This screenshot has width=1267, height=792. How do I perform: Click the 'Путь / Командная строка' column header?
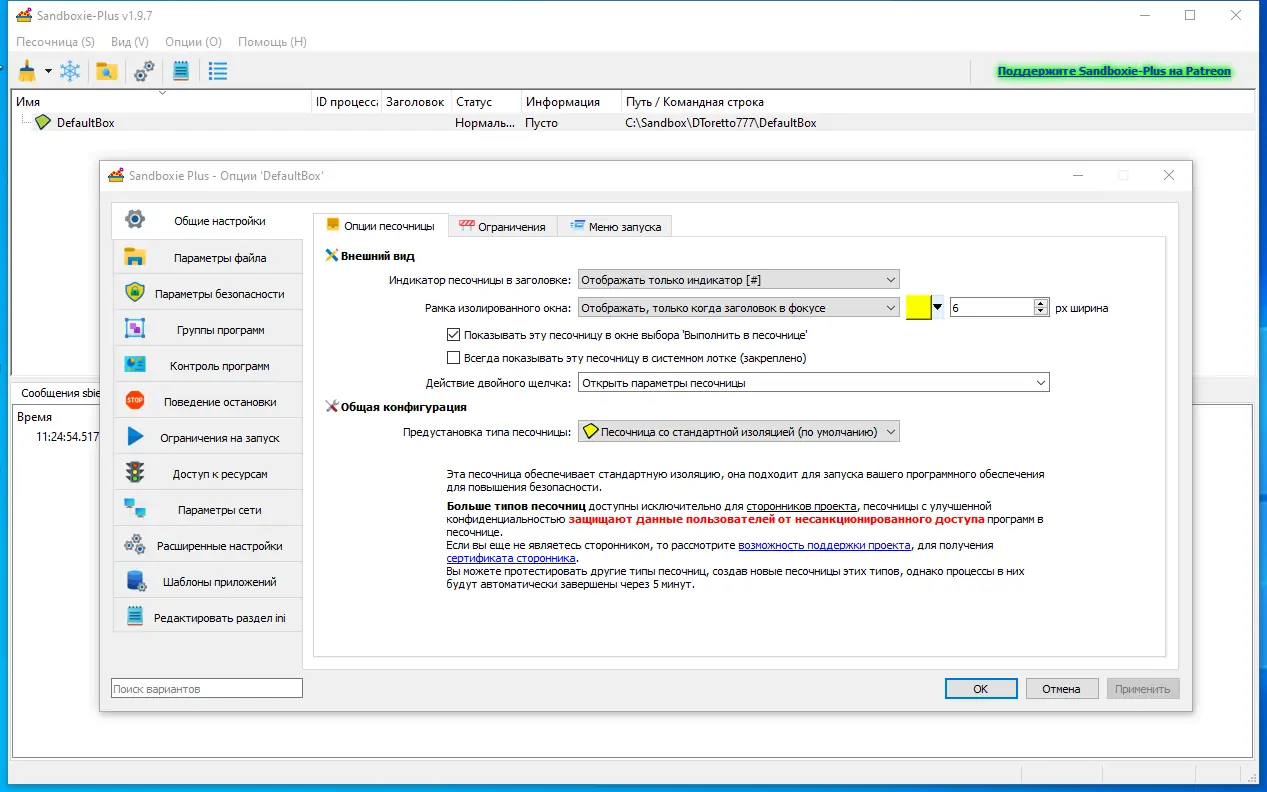point(937,102)
